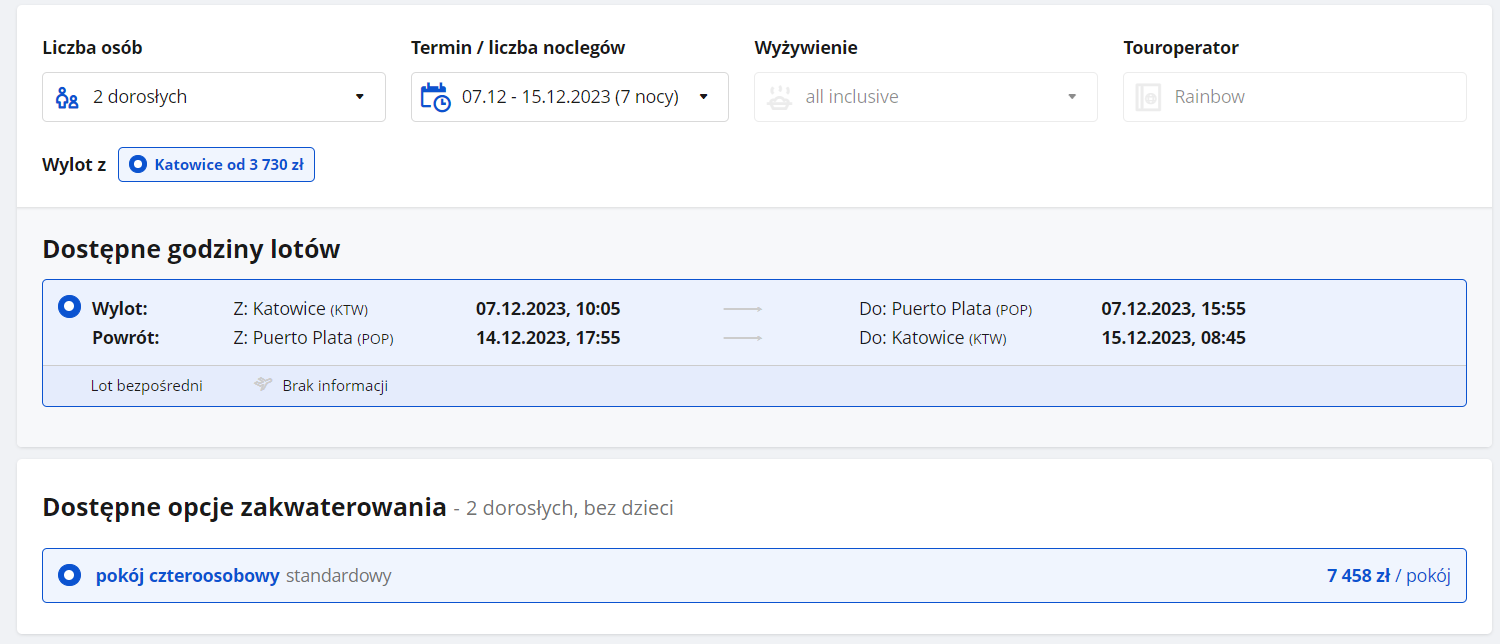The height and width of the screenshot is (644, 1500).
Task: Open the 2 dorosłych dropdown
Action: coord(214,97)
